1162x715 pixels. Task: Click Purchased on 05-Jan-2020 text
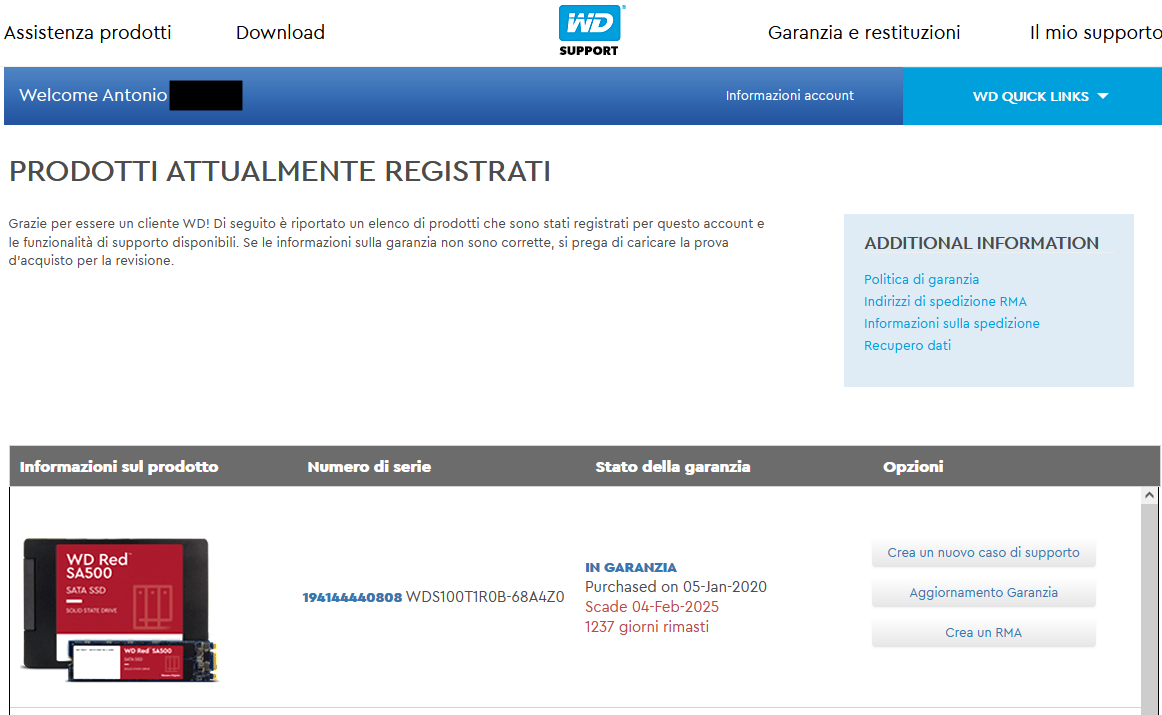click(676, 587)
